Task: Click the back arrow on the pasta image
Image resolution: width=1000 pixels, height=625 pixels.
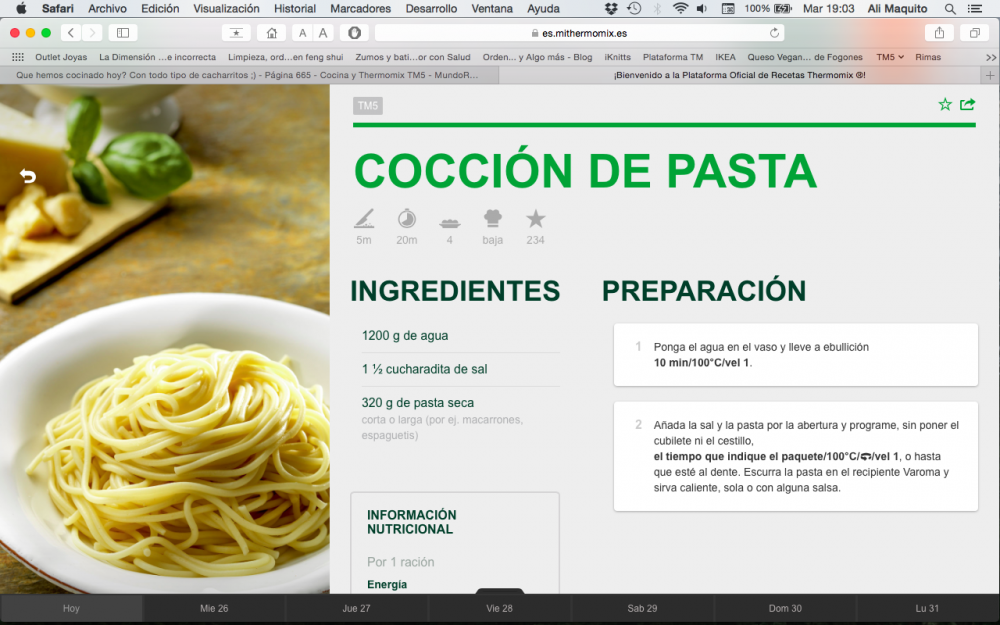Action: pos(27,176)
